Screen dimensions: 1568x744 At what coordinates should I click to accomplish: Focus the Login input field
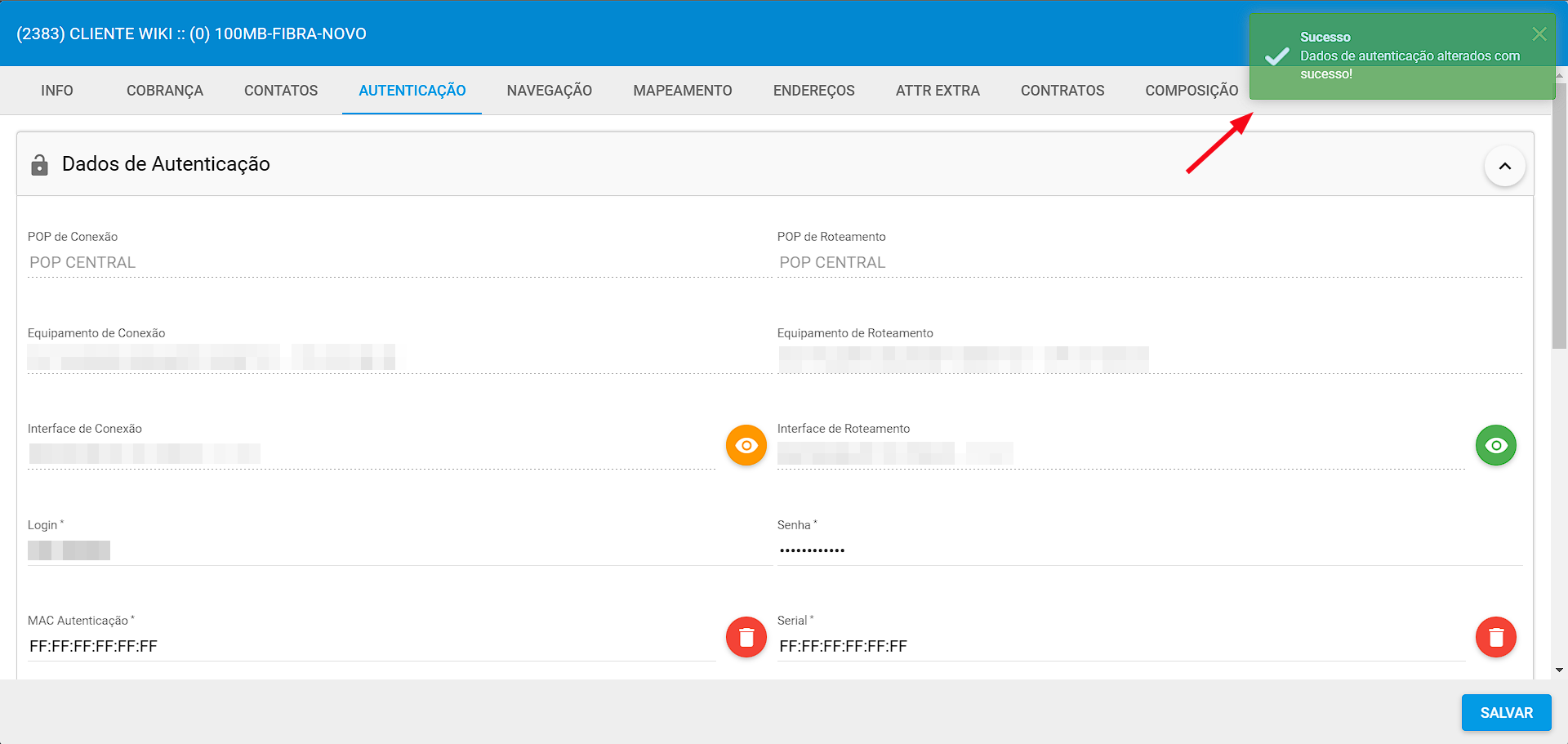click(x=399, y=550)
